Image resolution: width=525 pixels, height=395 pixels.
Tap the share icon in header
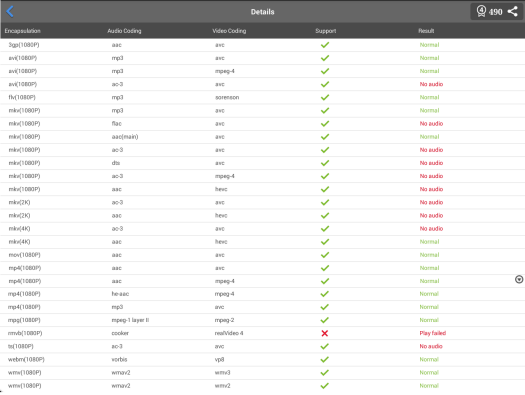[513, 11]
